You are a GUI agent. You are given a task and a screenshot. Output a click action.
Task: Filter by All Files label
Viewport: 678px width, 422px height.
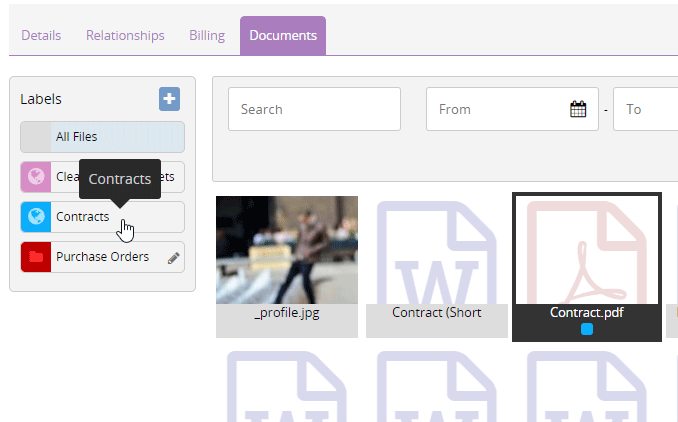click(102, 137)
